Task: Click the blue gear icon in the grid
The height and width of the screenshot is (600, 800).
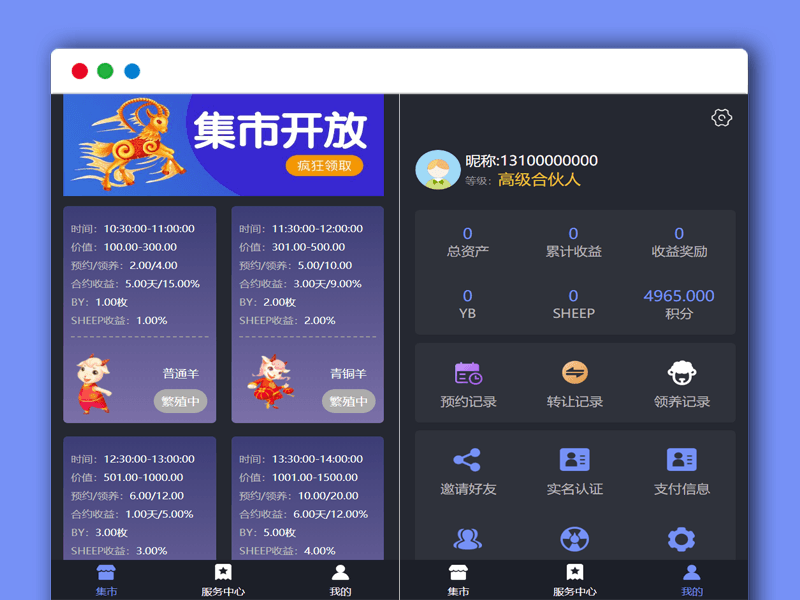Action: coord(681,538)
